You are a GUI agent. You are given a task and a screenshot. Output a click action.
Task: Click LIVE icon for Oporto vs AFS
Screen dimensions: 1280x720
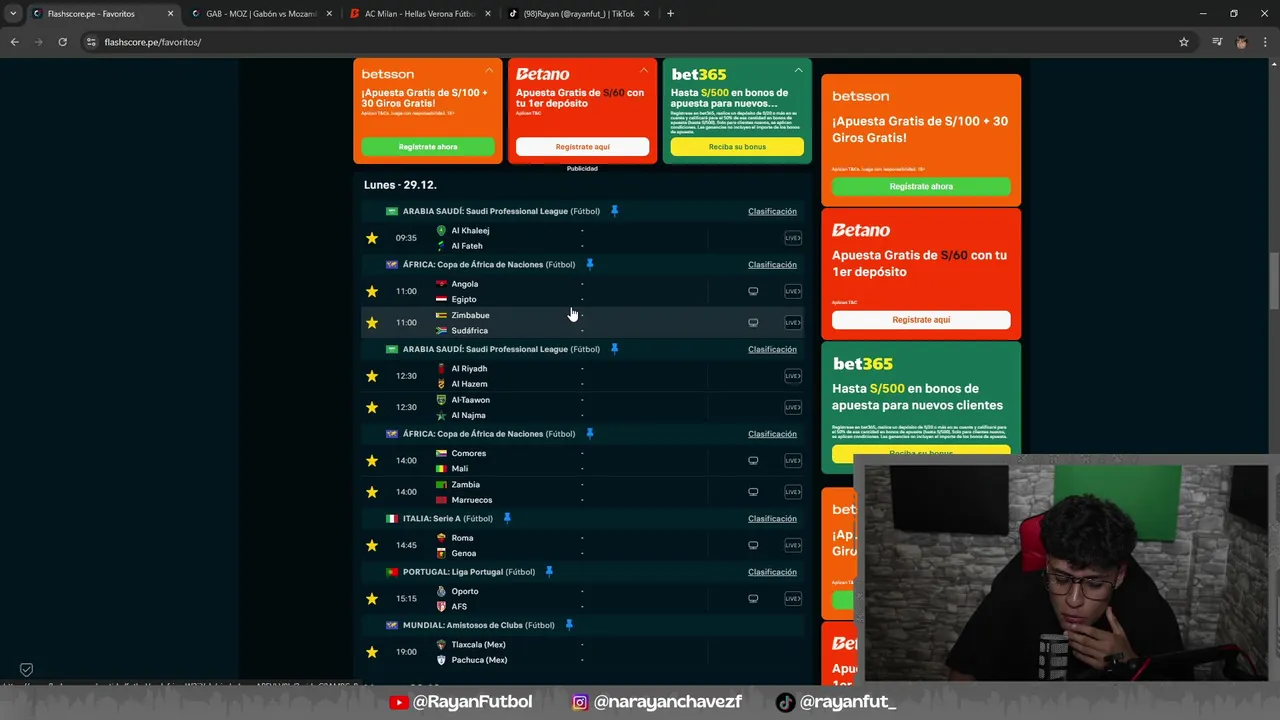coord(793,598)
